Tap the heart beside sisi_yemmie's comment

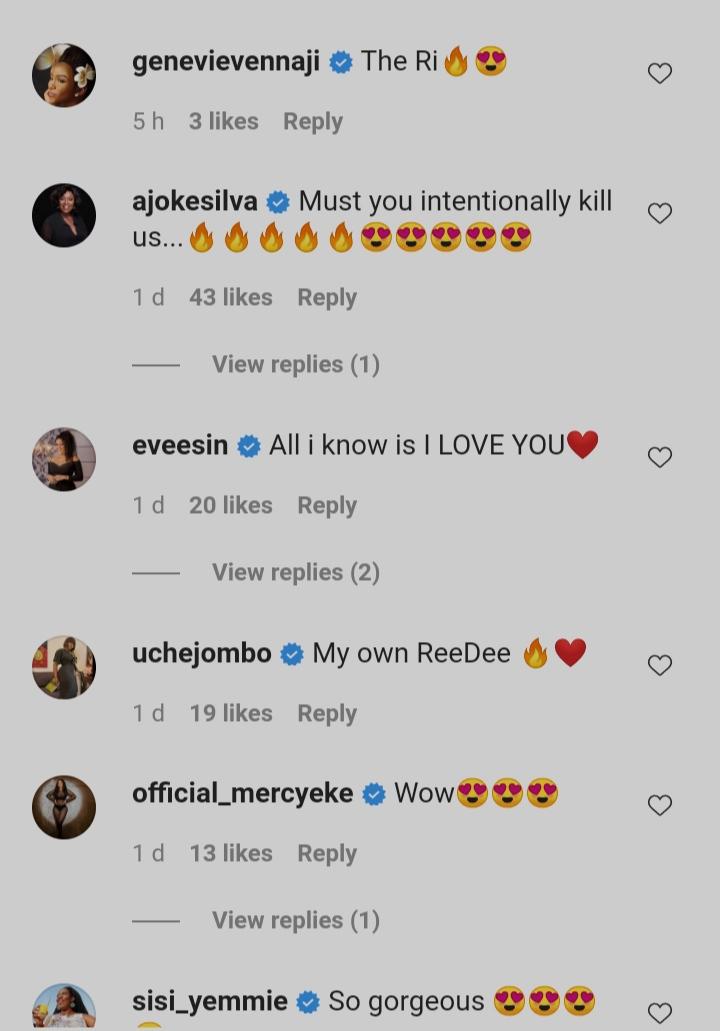(660, 1012)
